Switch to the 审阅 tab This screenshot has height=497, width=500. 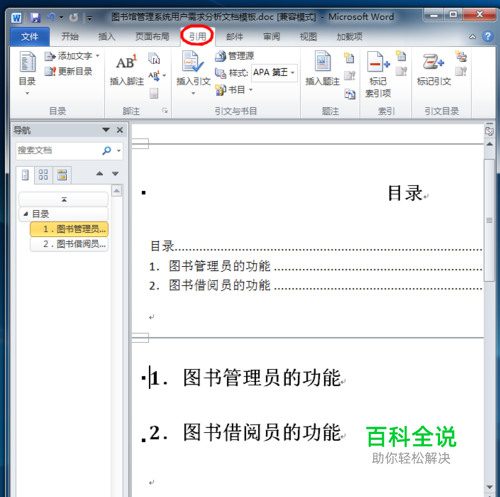click(272, 36)
